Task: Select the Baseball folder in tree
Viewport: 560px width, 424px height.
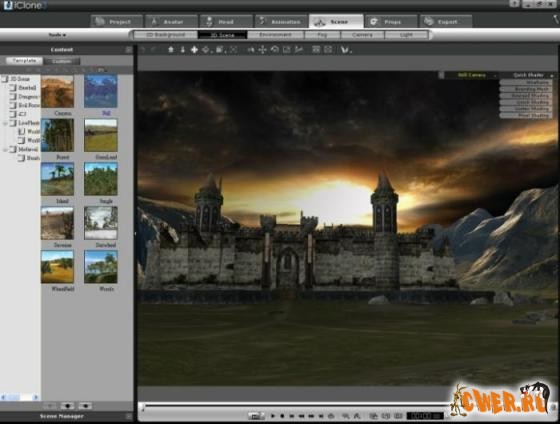Action: tap(24, 88)
